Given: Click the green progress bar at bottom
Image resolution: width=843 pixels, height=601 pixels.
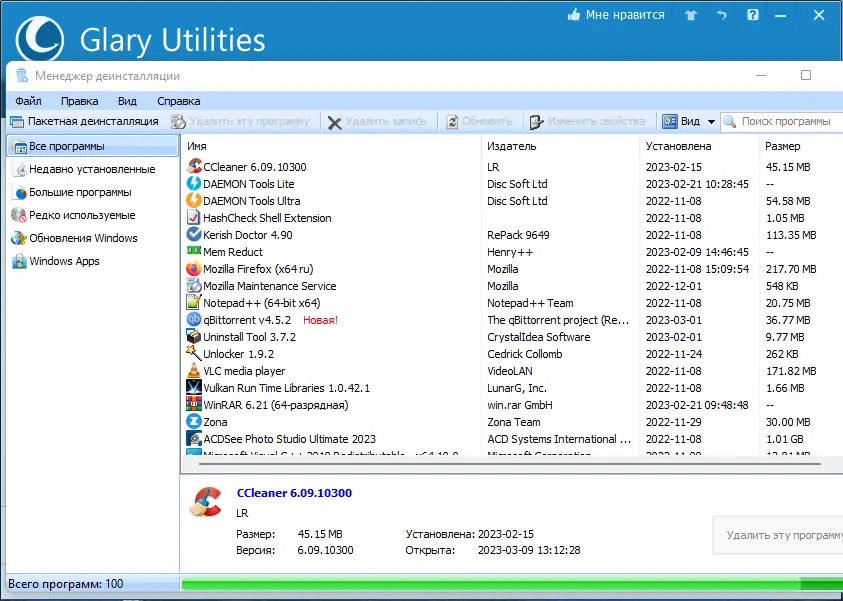Looking at the screenshot, I should pos(512,584).
